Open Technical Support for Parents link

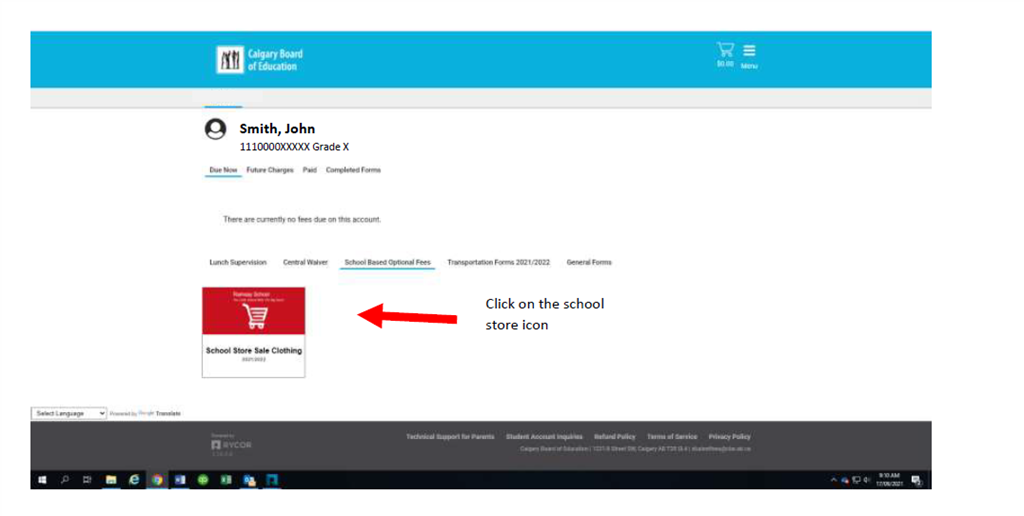click(450, 437)
